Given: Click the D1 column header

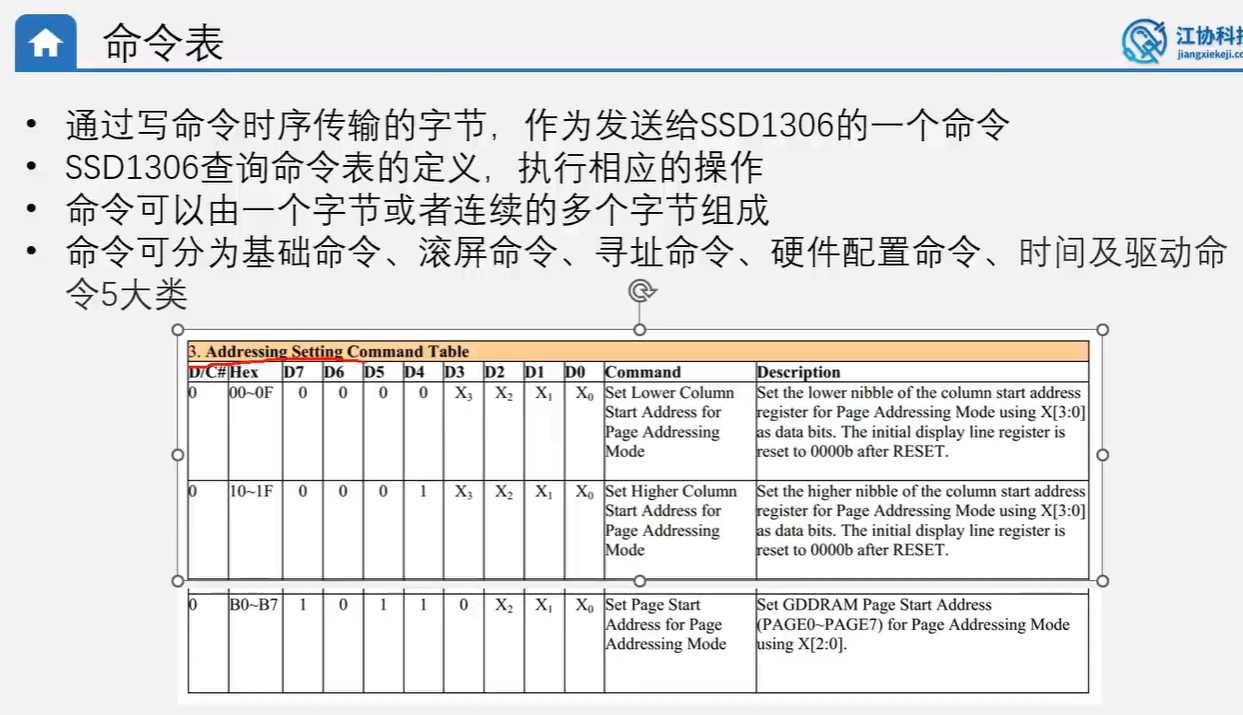Looking at the screenshot, I should tap(535, 372).
